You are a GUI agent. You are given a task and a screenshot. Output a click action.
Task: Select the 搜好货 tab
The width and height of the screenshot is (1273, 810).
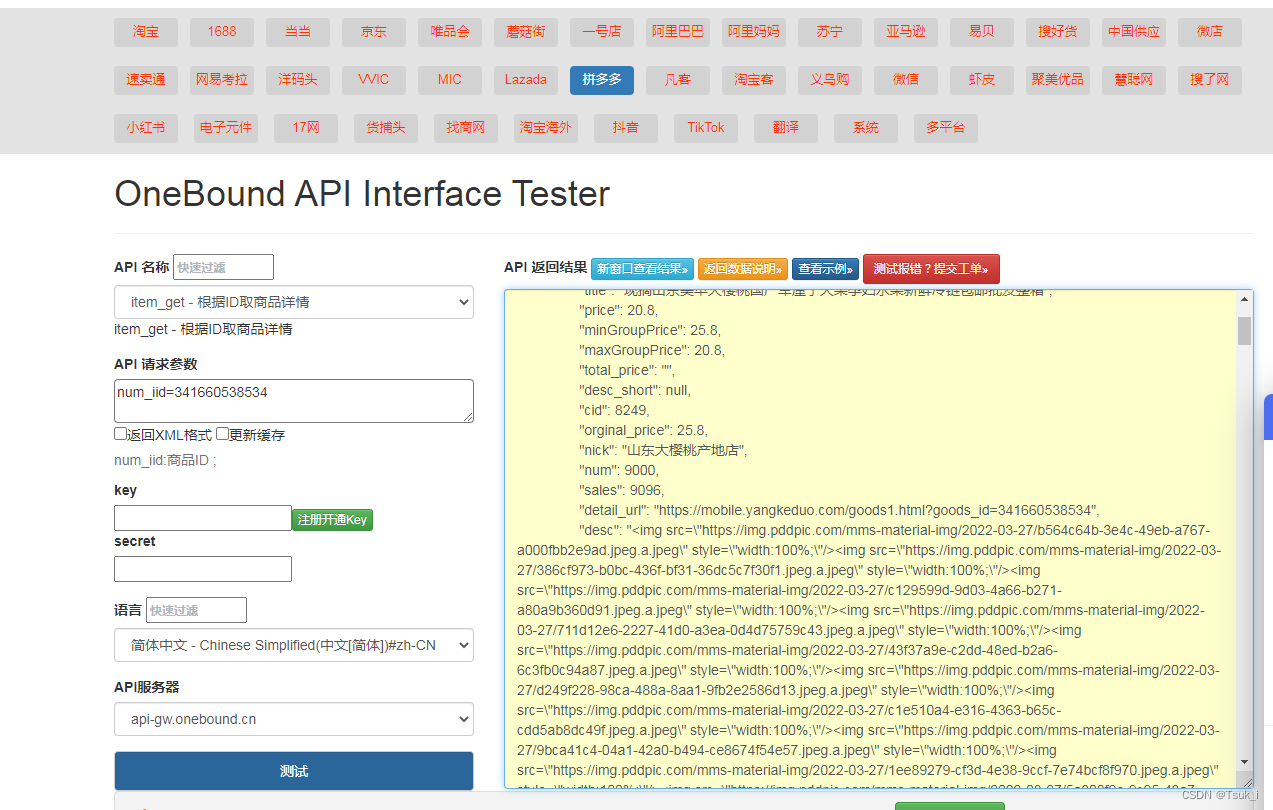point(1058,32)
